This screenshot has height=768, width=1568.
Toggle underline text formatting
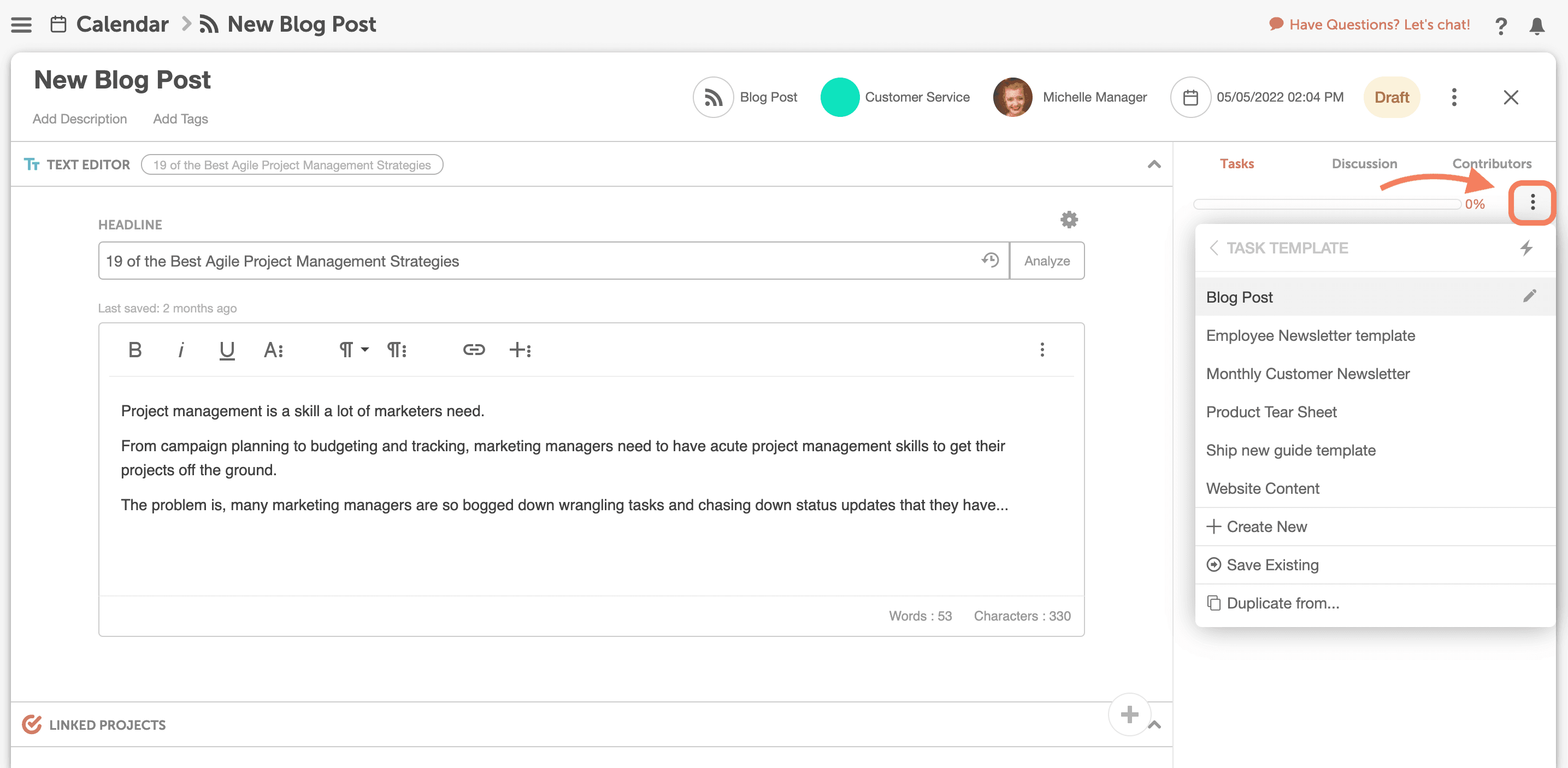tap(226, 349)
